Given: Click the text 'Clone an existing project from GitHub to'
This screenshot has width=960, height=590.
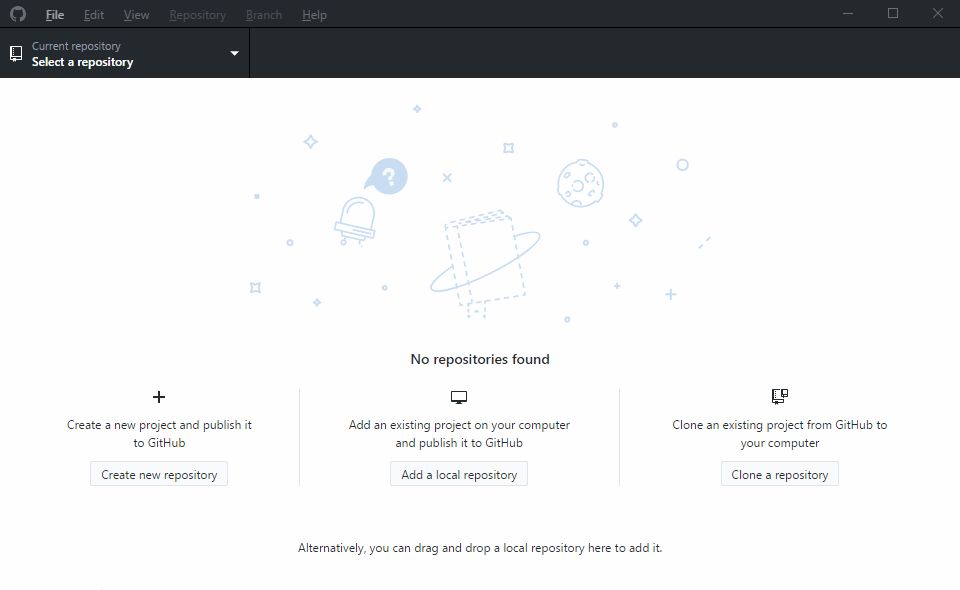Looking at the screenshot, I should [x=779, y=425].
